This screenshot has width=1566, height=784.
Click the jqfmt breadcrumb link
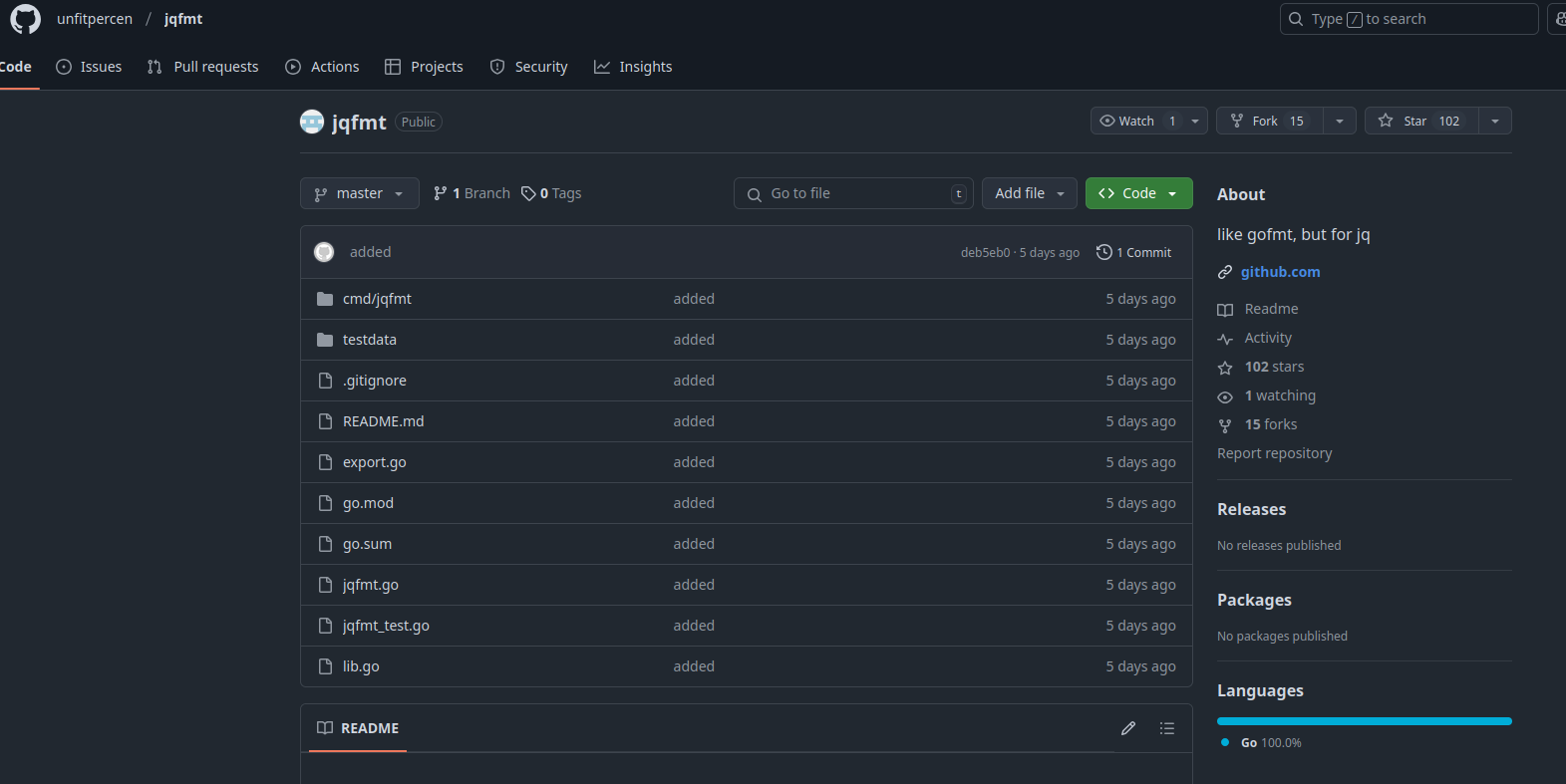click(x=183, y=19)
